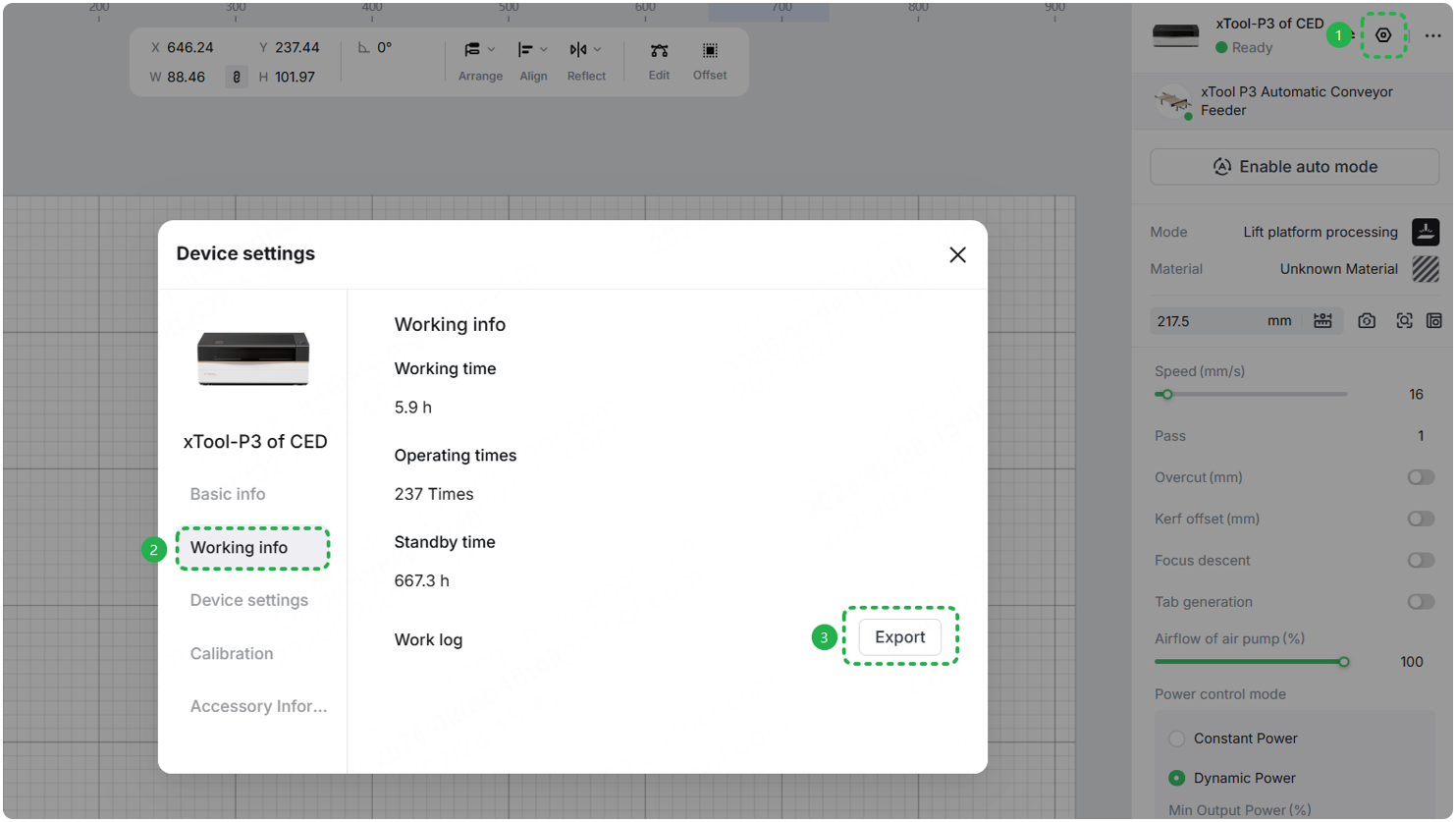Switch to the Basic info tab
Image resolution: width=1456 pixels, height=822 pixels.
pyautogui.click(x=228, y=494)
